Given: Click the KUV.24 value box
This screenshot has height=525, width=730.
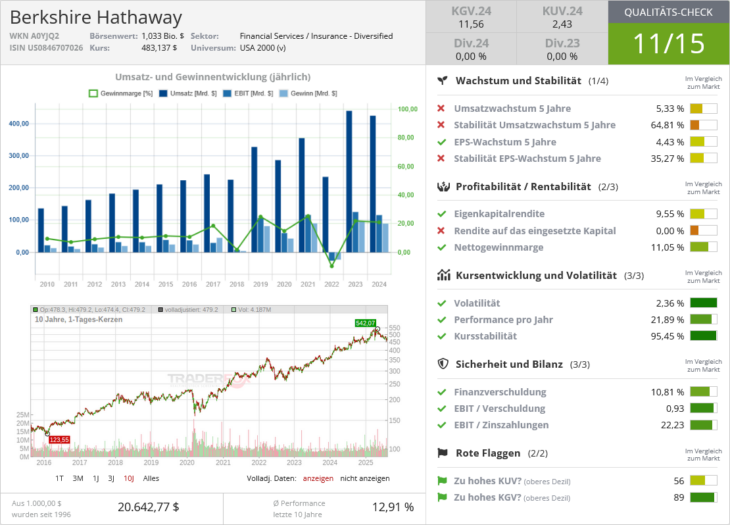Looking at the screenshot, I should (562, 17).
